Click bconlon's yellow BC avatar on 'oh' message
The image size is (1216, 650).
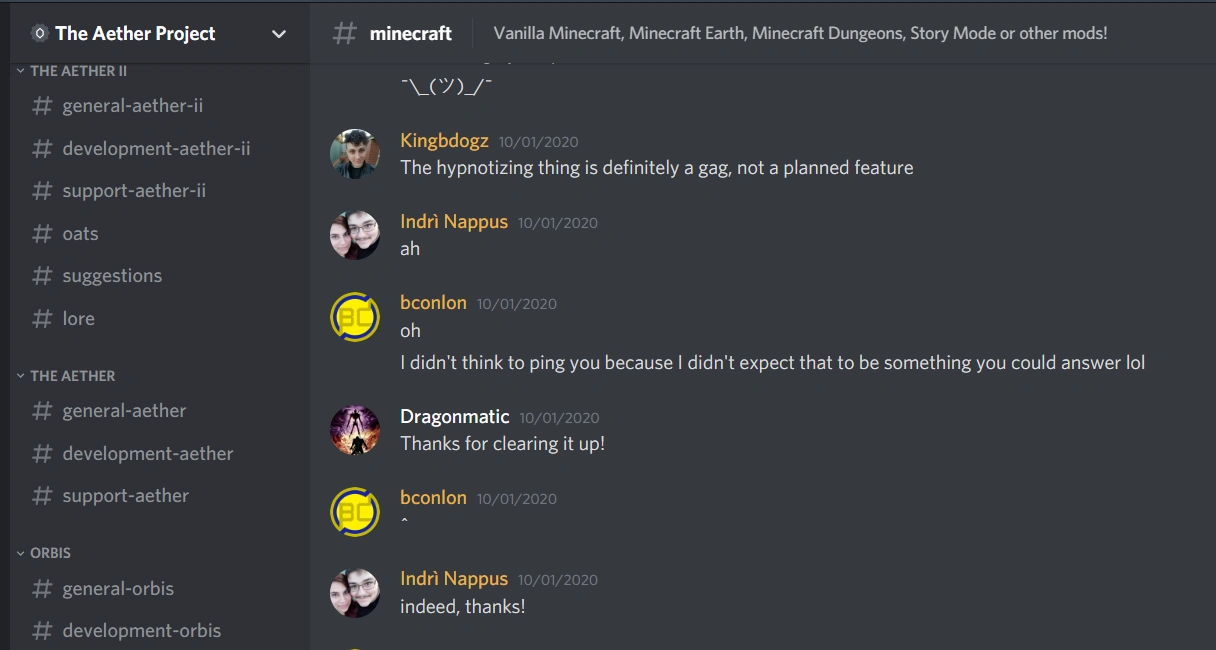(x=355, y=317)
